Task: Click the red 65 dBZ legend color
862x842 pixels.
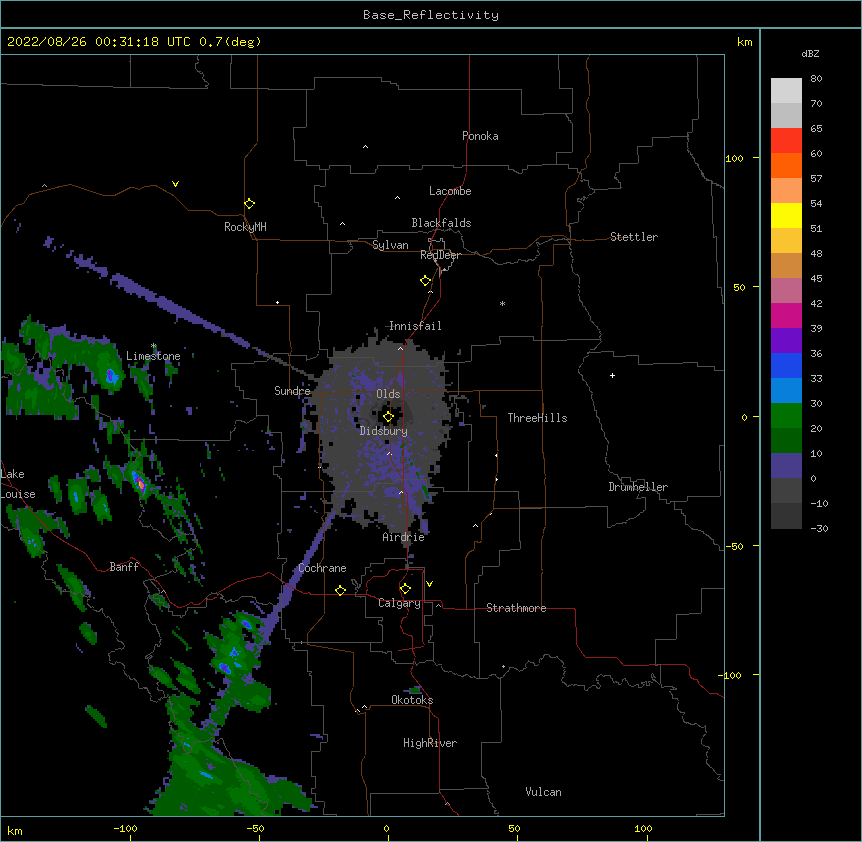Action: (786, 141)
